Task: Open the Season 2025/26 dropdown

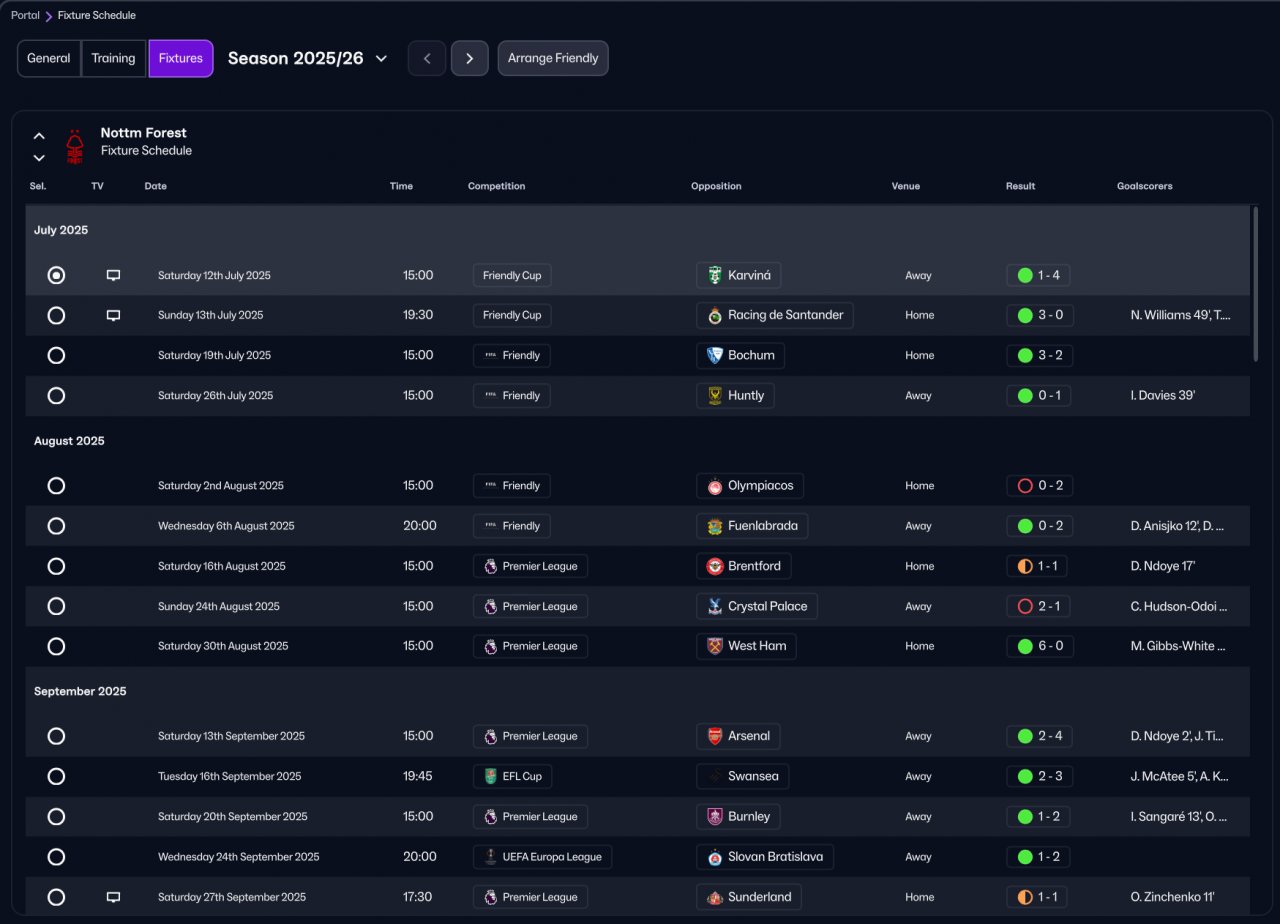Action: pos(307,58)
